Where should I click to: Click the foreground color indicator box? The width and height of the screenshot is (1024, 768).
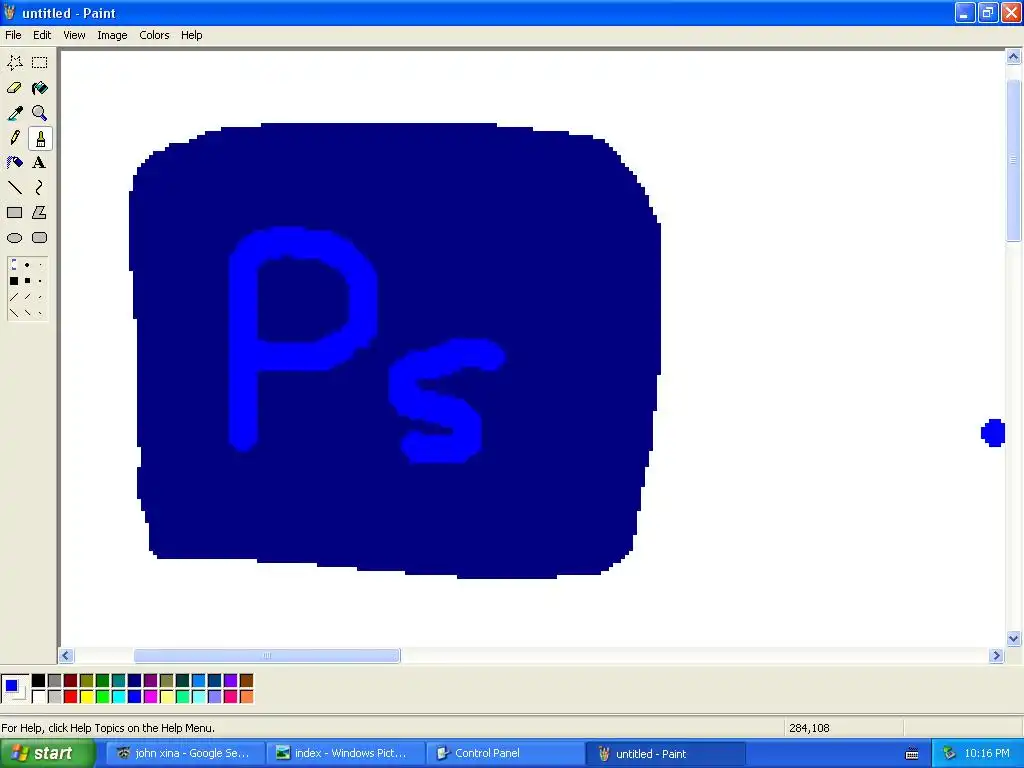11,685
